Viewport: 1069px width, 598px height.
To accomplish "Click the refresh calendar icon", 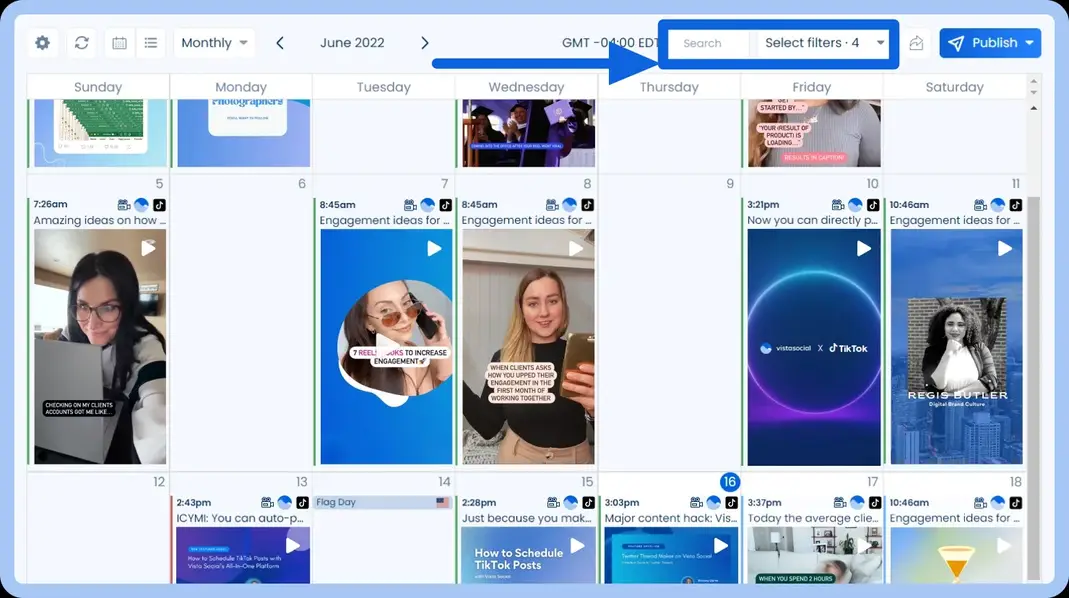I will (x=82, y=43).
